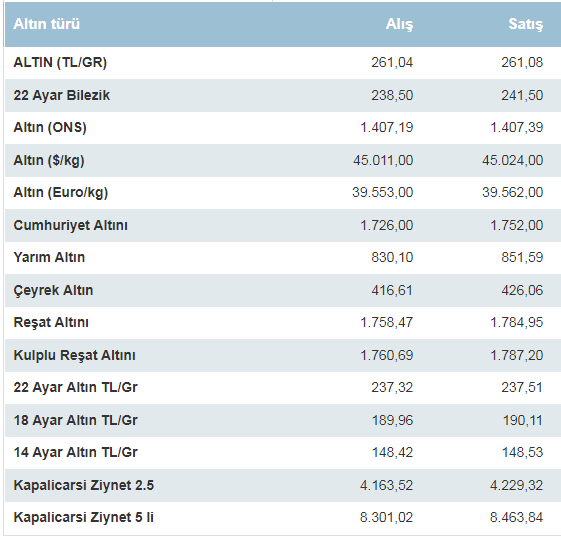Click the Cumhuriyet Altını alış price 1.726,00

click(386, 225)
